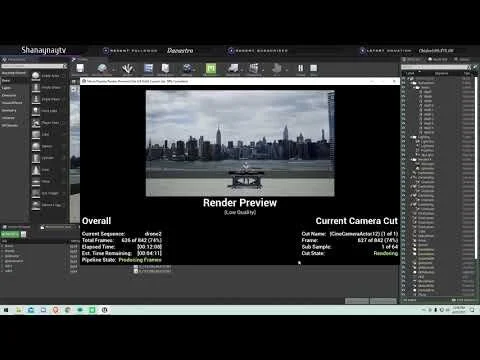
Task: Click the Build toolbar icon
Action: coord(276,68)
